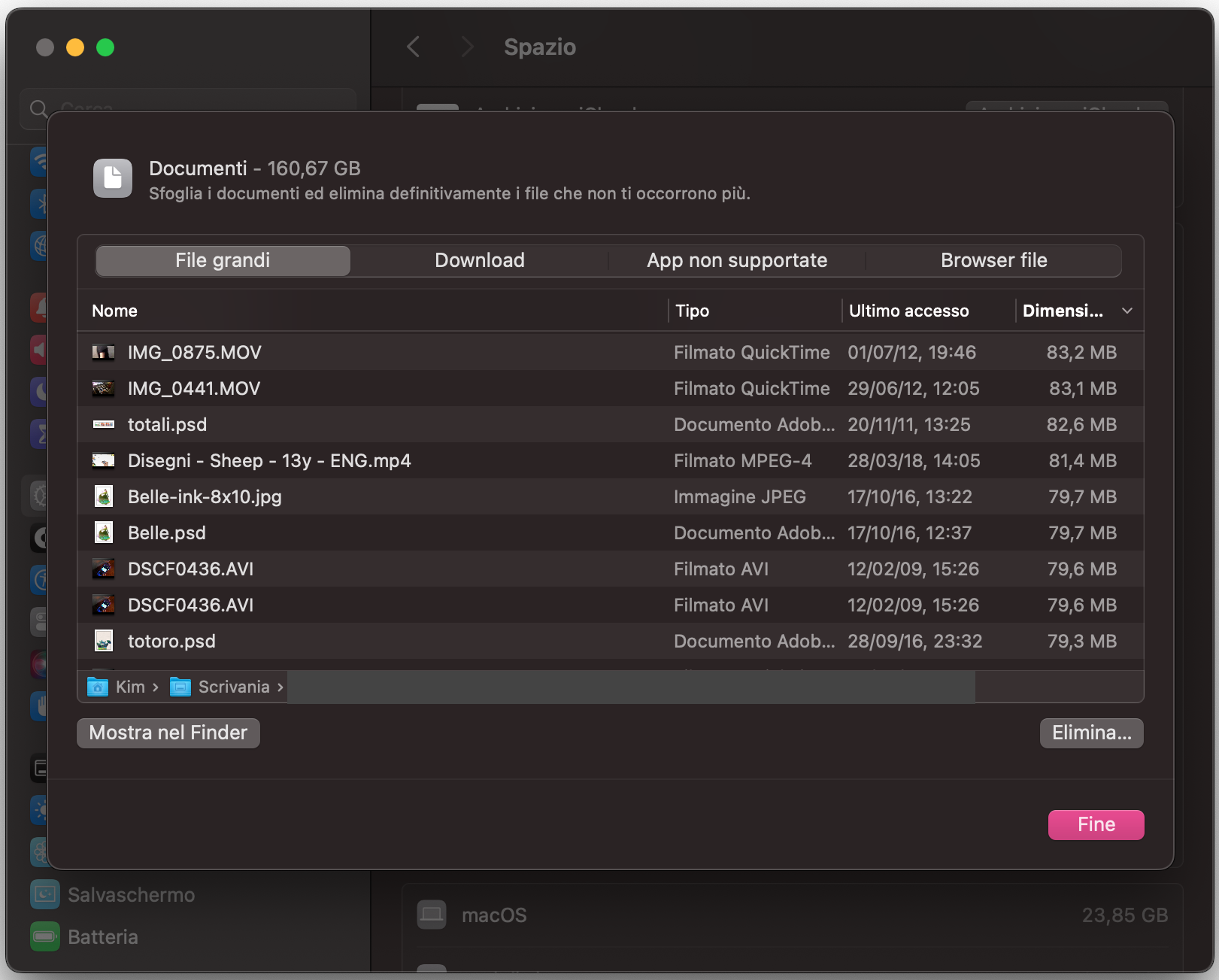Click the Mostra nel Finder button
Screen dimensions: 1219x980
point(168,733)
